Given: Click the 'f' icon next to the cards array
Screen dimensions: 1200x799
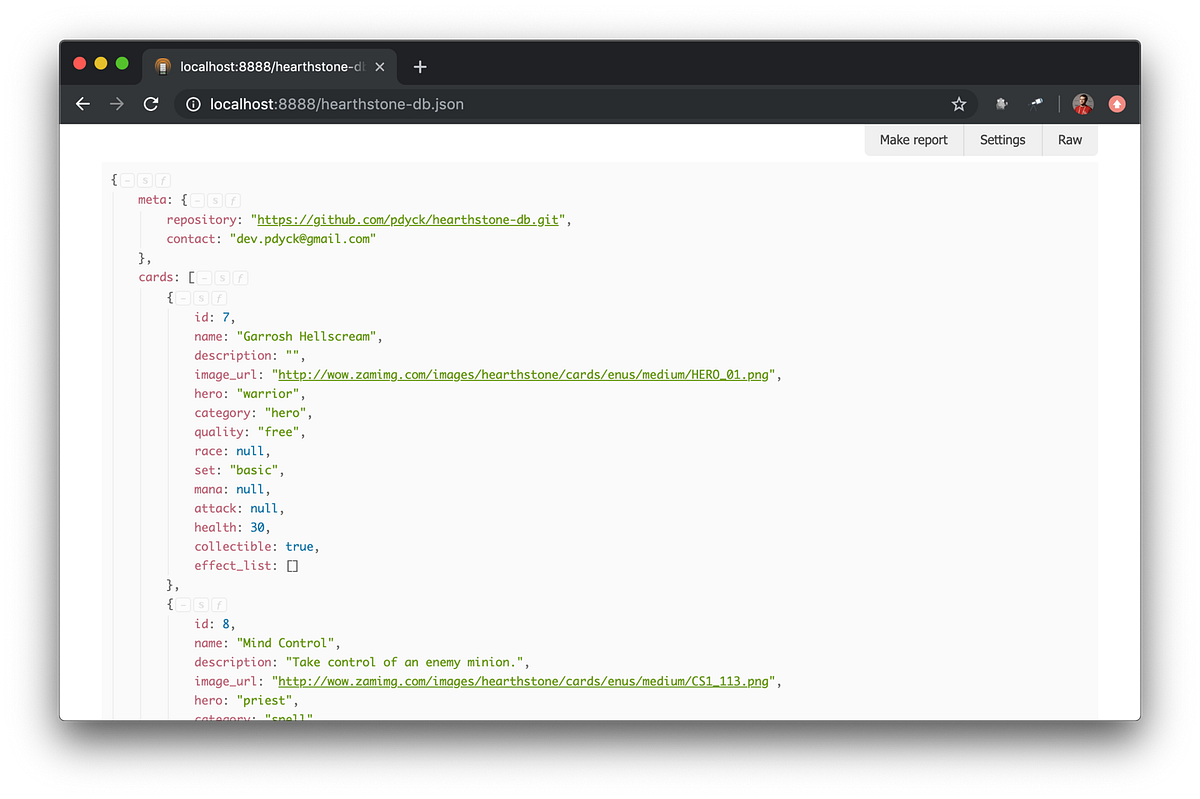Looking at the screenshot, I should 240,277.
